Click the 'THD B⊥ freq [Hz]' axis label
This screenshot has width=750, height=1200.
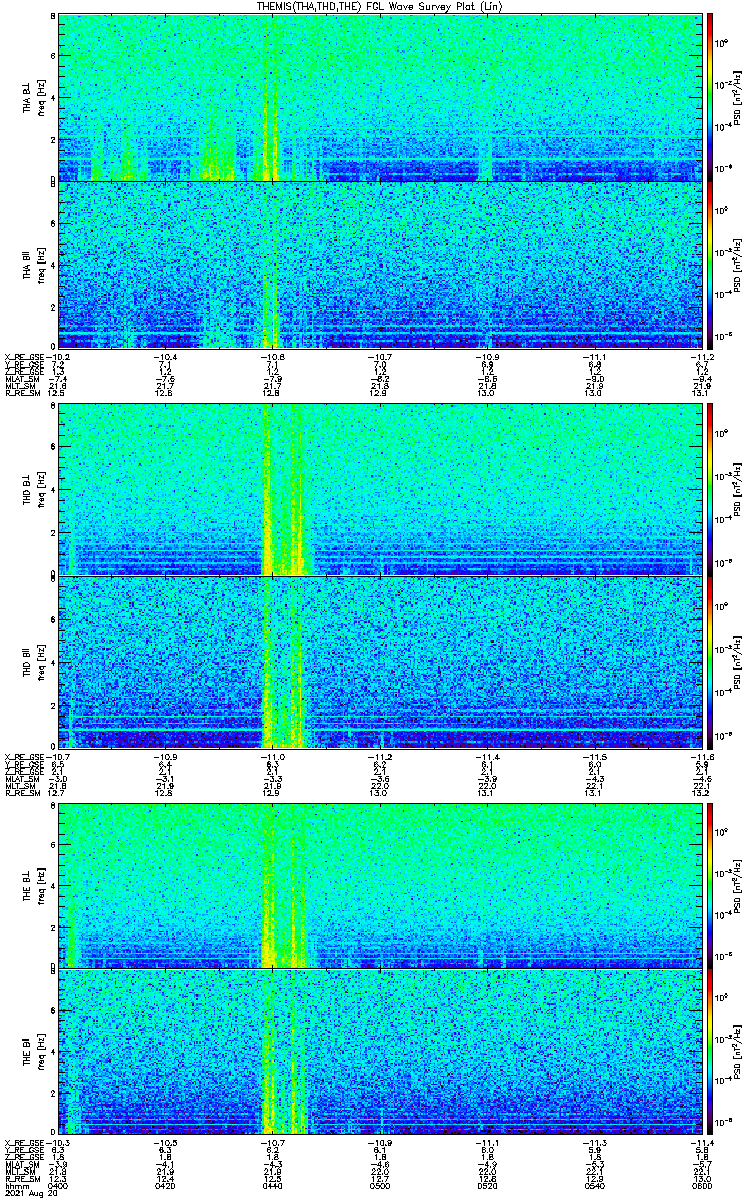tap(34, 490)
